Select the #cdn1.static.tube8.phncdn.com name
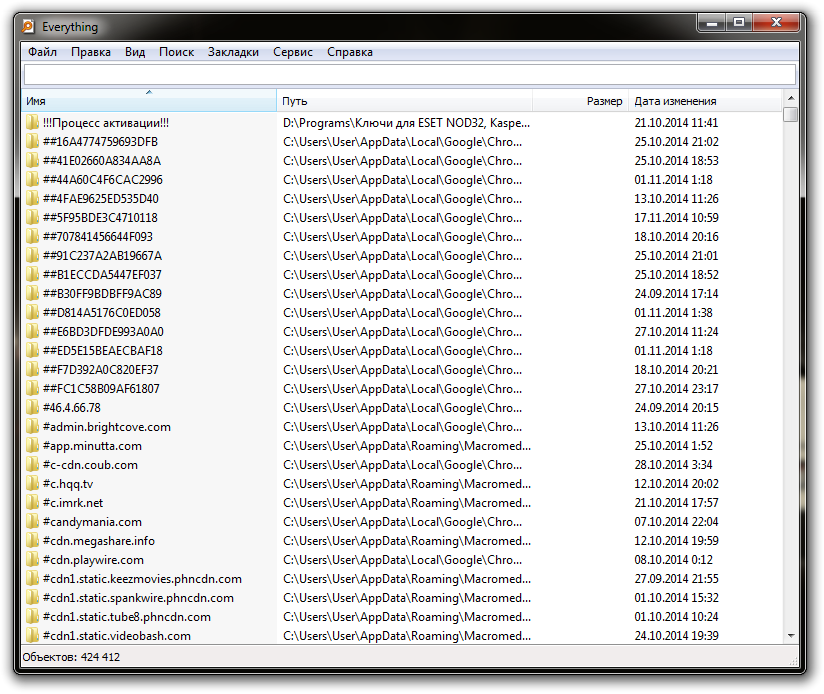This screenshot has width=824, height=694. click(x=127, y=617)
